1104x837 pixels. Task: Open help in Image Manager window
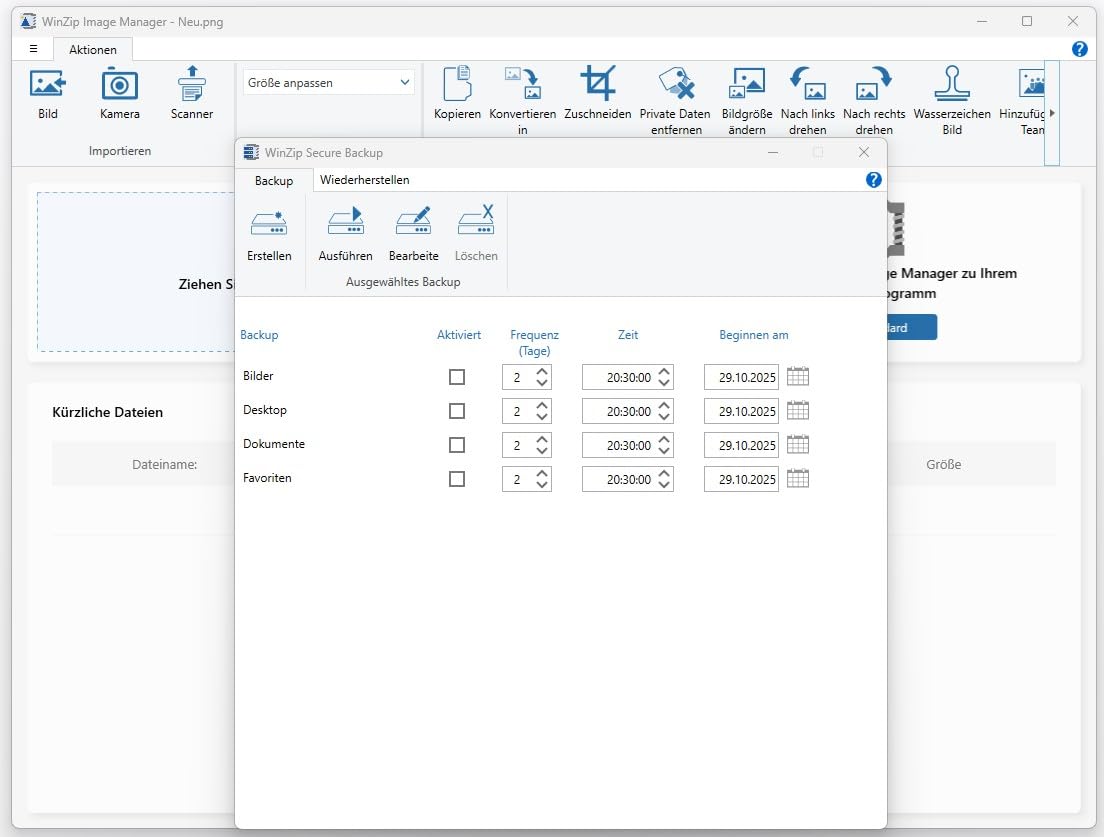(1079, 49)
